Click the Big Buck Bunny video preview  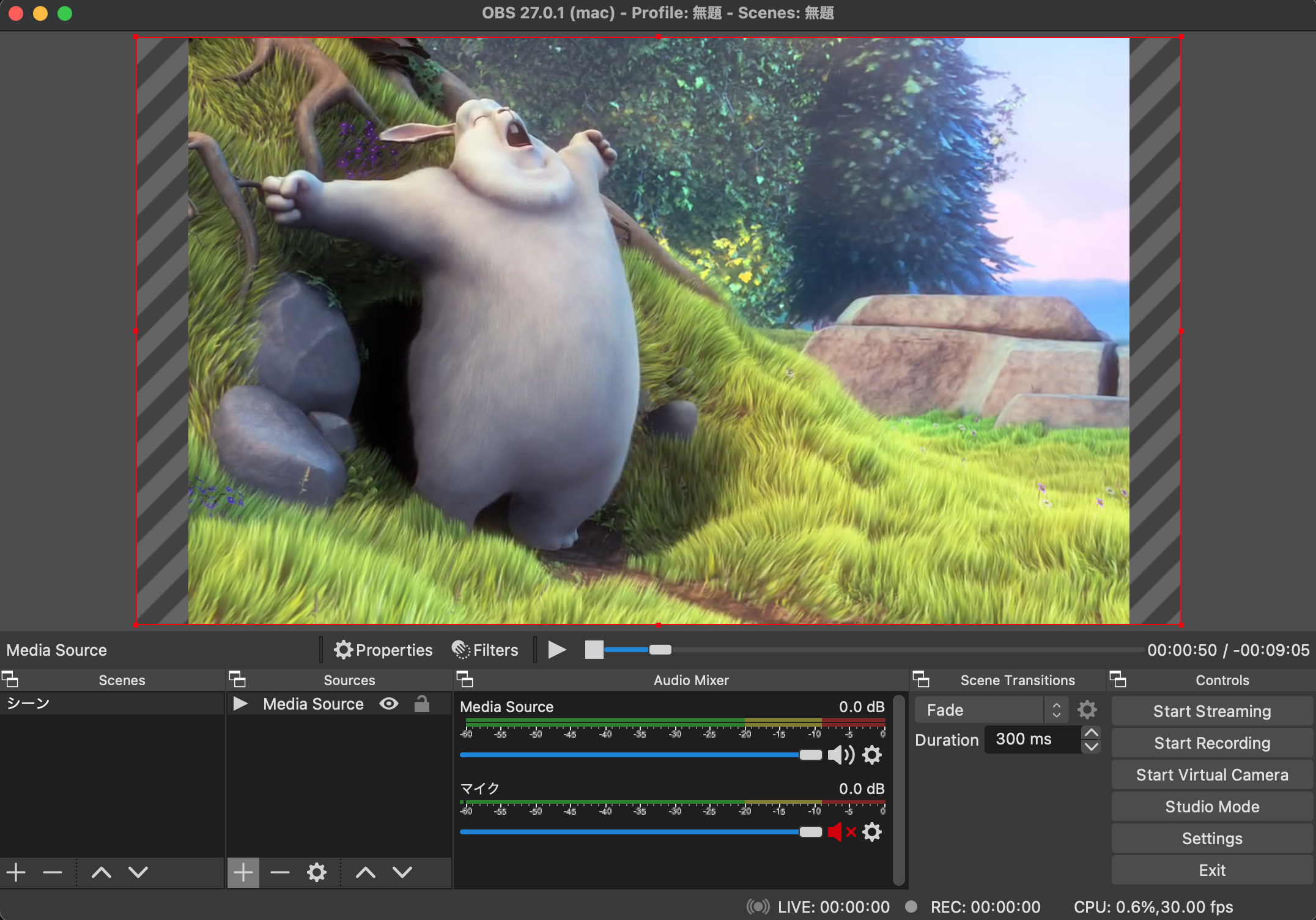point(659,331)
